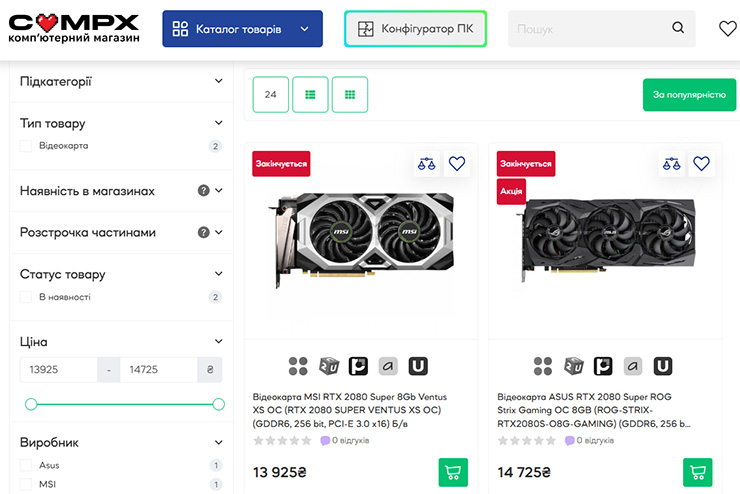This screenshot has width=740, height=494.
Task: Open the Каталог товарів menu
Action: (x=242, y=29)
